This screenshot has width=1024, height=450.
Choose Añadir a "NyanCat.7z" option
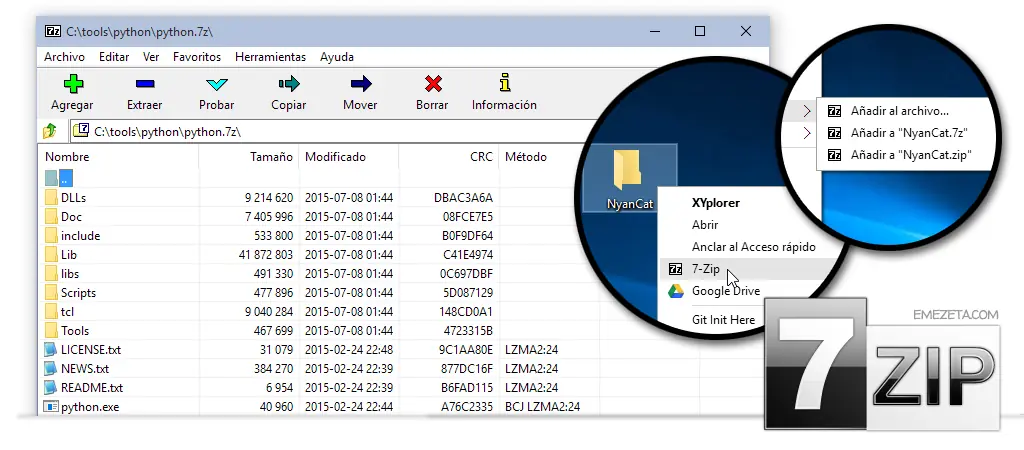908,133
